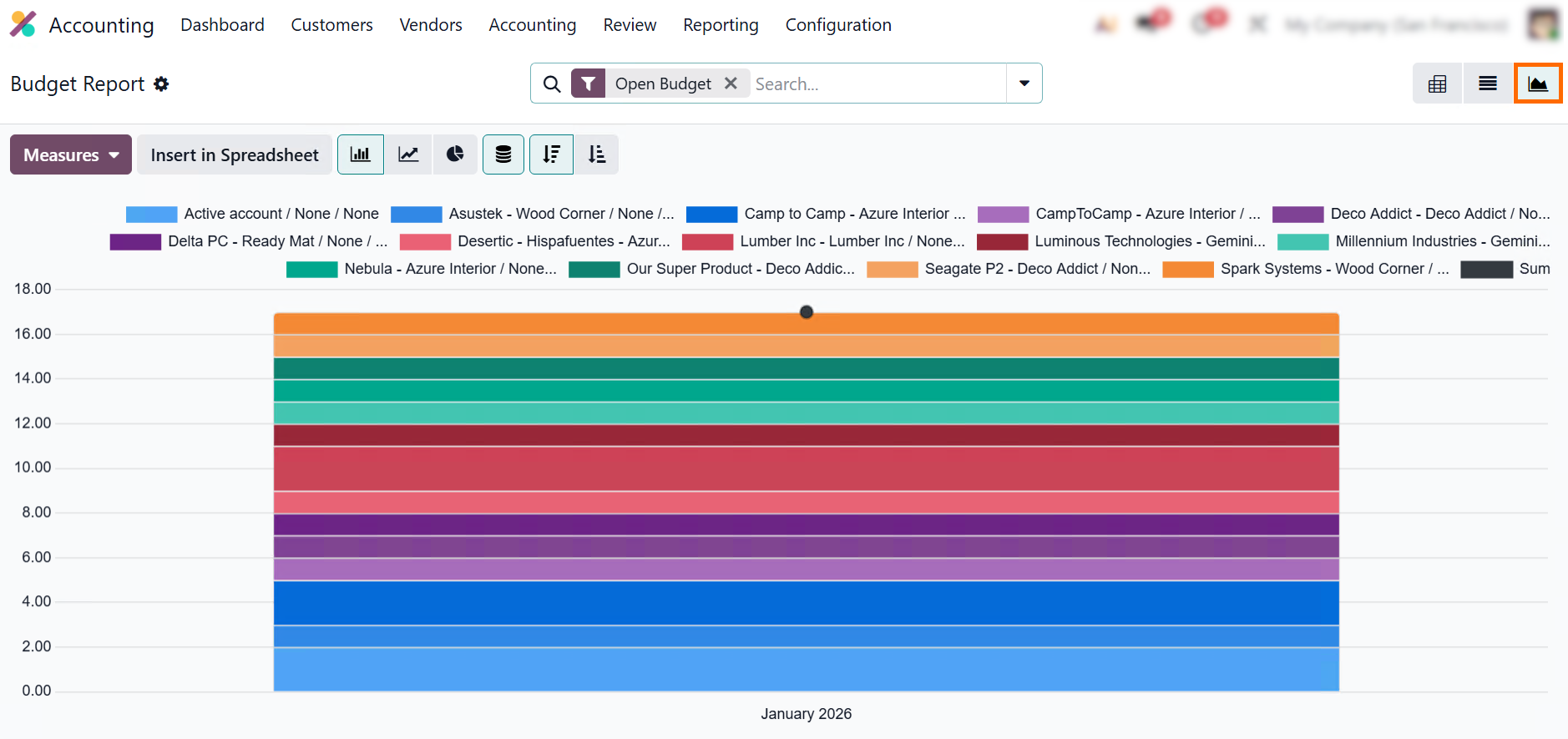Screen dimensions: 1568x739
Task: Open the Vendors menu
Action: 430,25
